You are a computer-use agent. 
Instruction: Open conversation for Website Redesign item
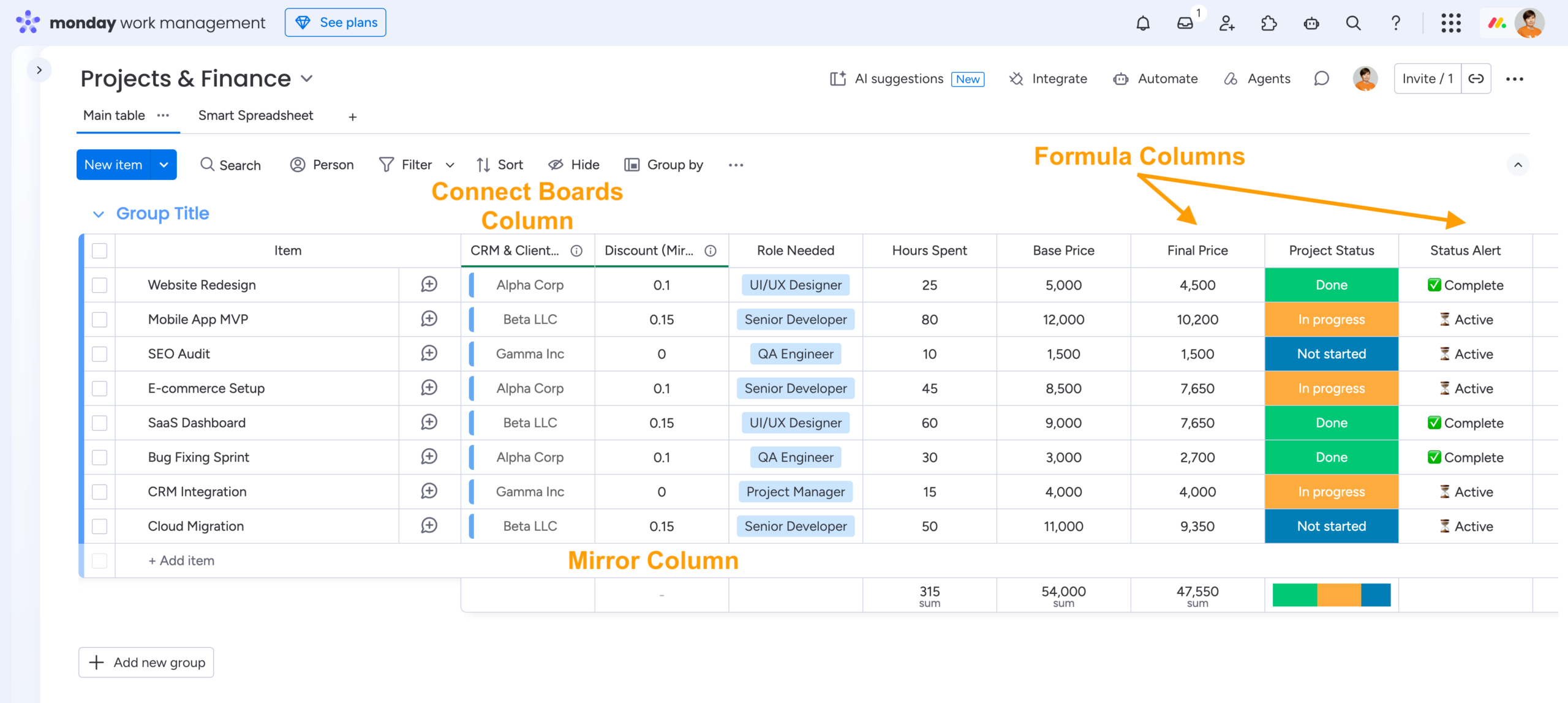click(x=429, y=284)
